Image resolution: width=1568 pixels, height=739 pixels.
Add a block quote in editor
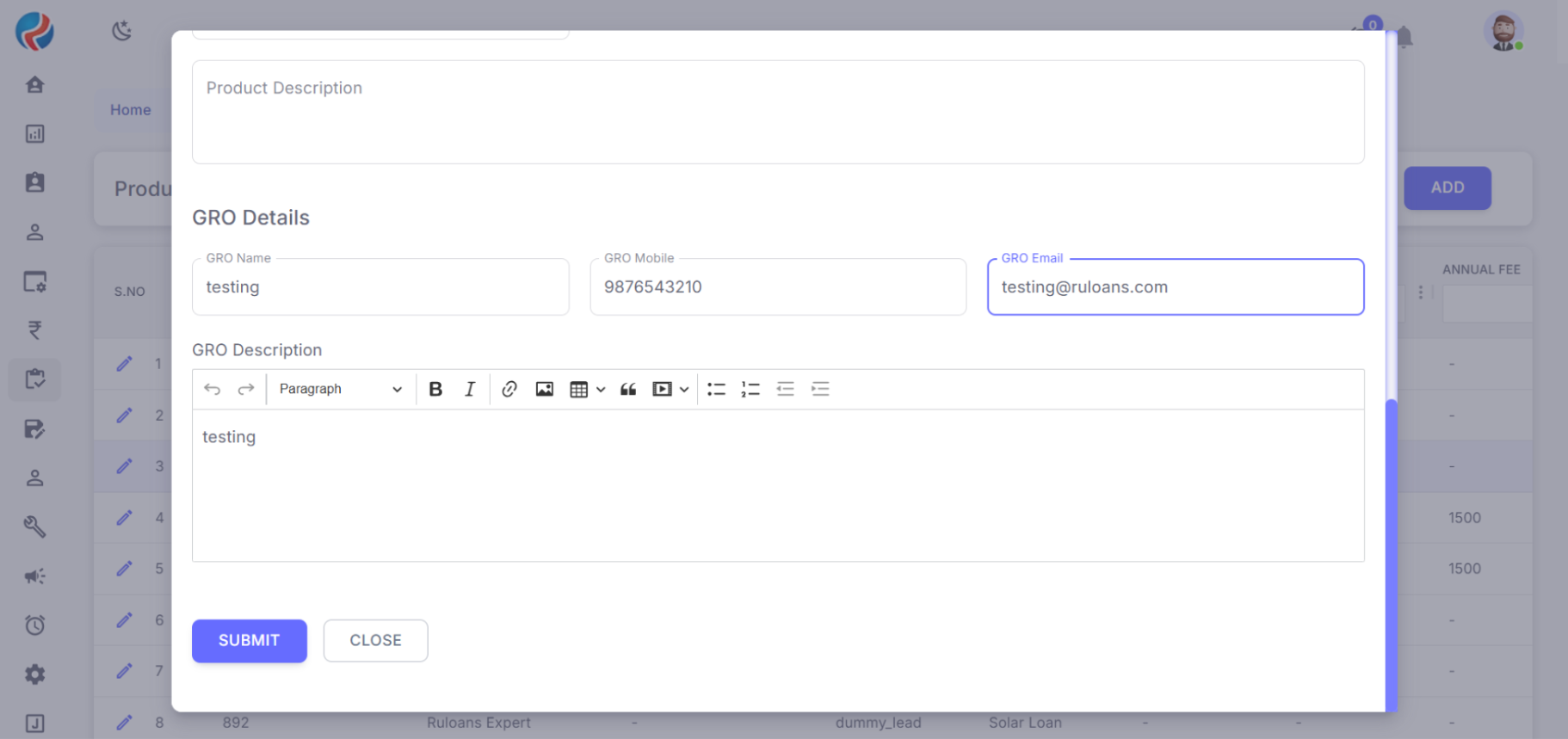tap(628, 389)
